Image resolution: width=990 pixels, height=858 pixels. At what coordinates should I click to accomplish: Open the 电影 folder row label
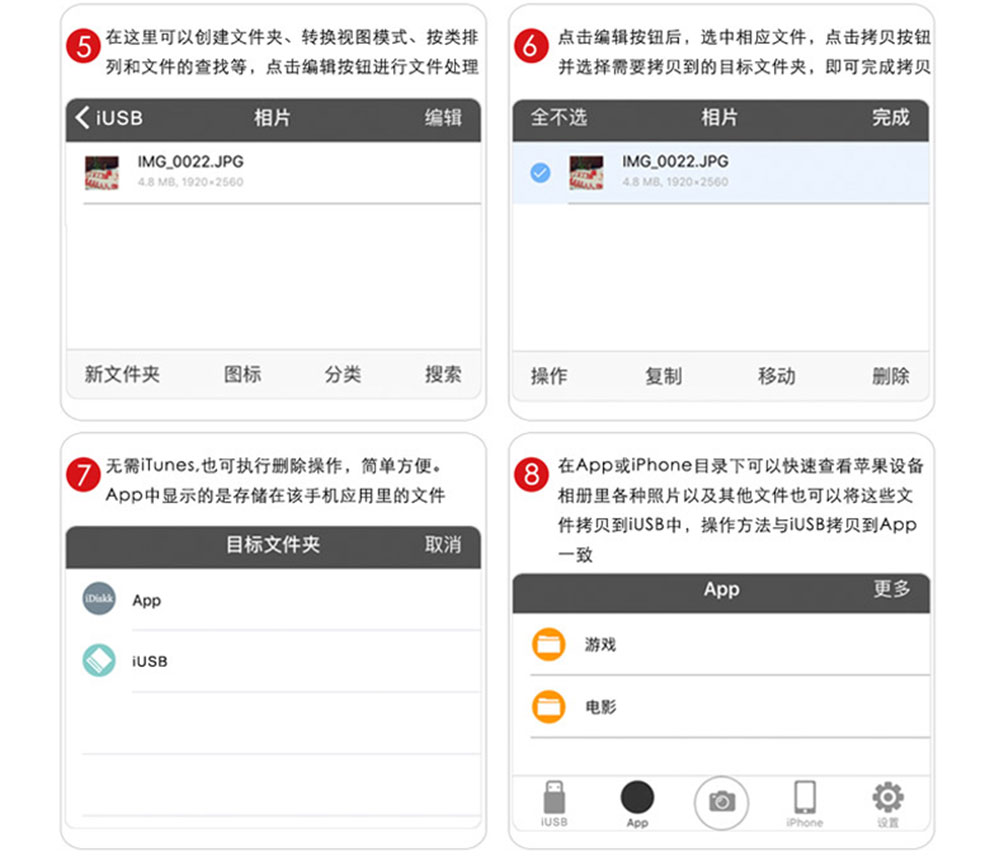600,706
